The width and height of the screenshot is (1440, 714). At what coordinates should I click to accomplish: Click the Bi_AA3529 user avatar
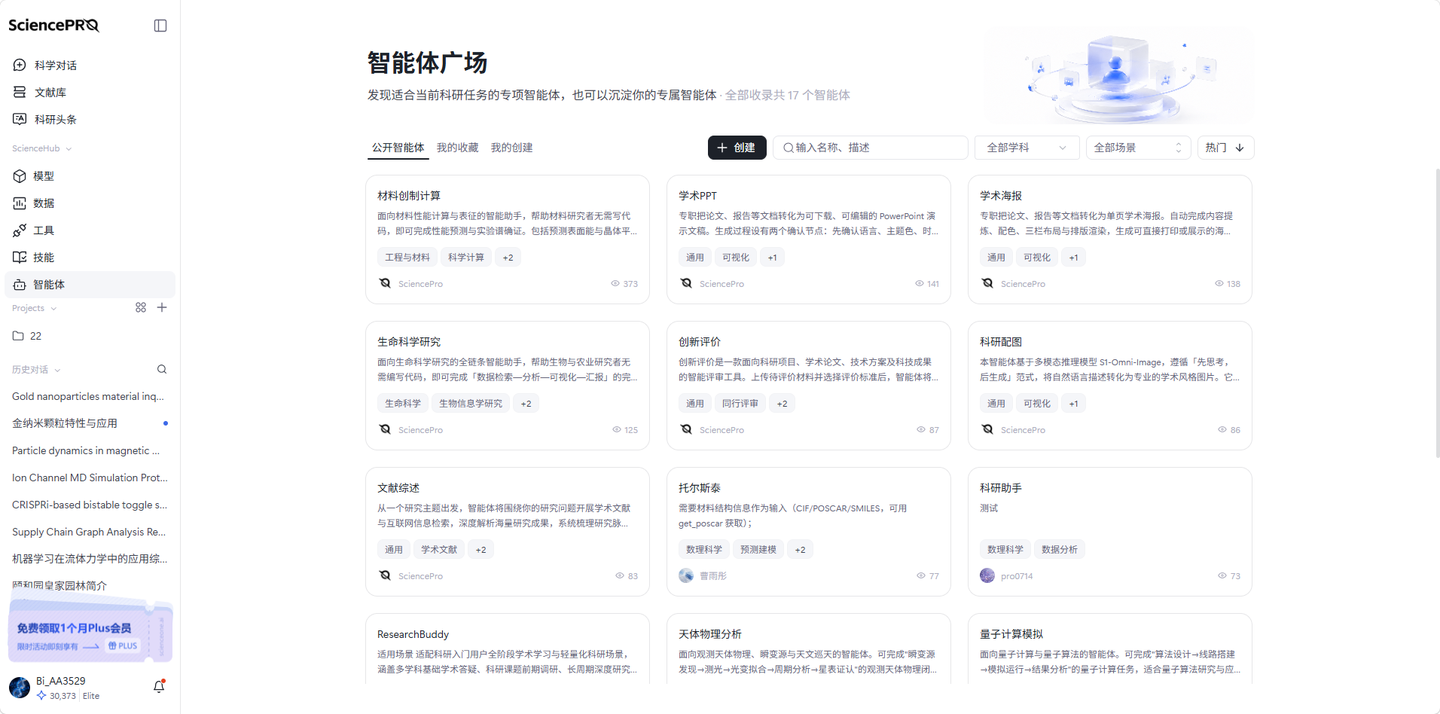(19, 687)
